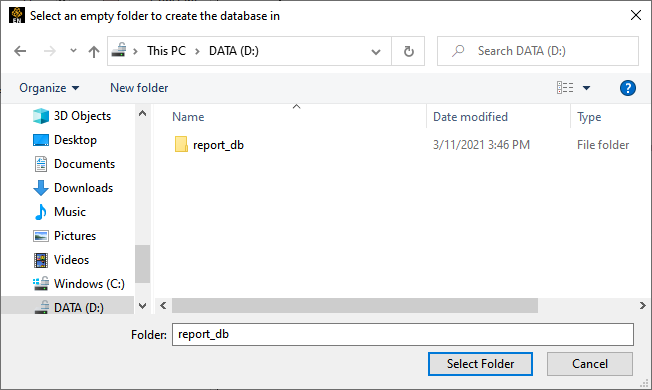Create a New folder
This screenshot has height=390, width=652.
(139, 88)
